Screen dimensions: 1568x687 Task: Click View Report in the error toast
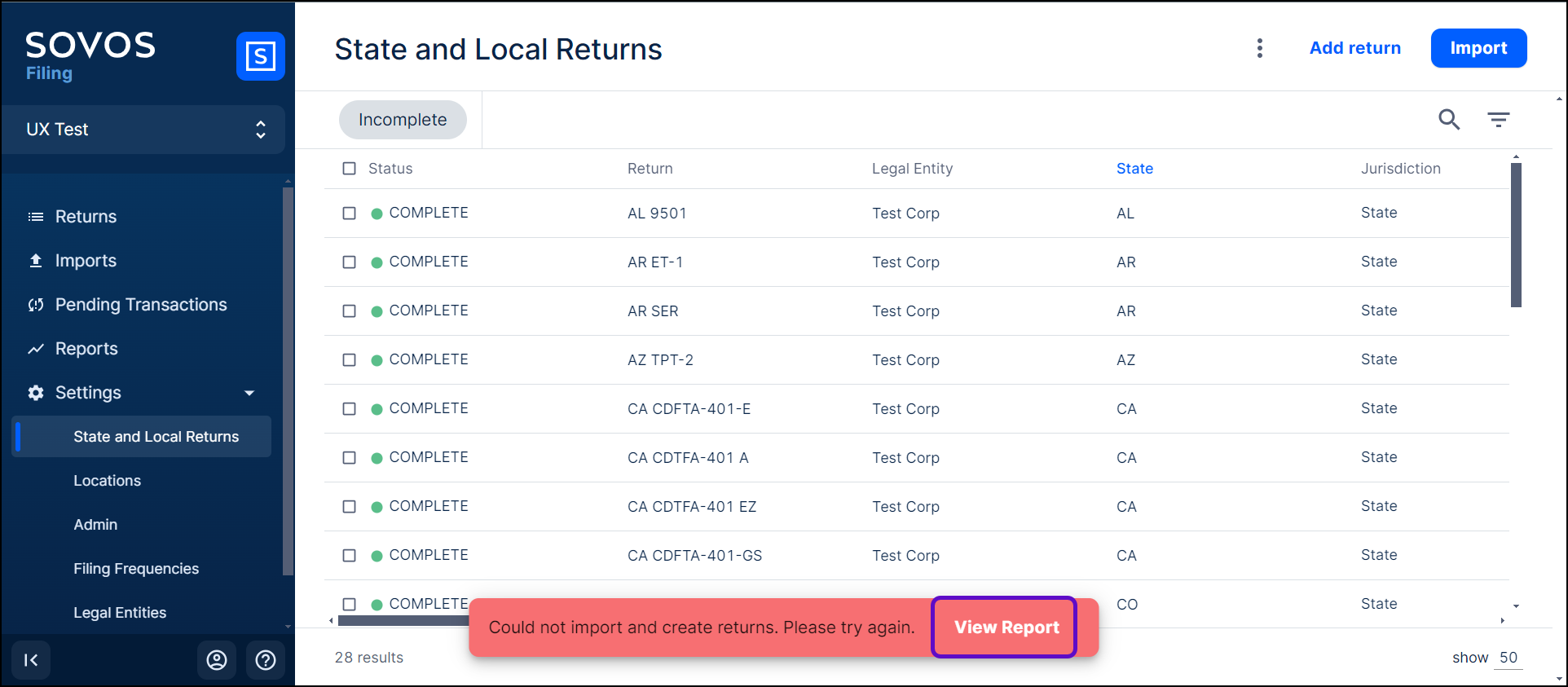tap(1006, 628)
